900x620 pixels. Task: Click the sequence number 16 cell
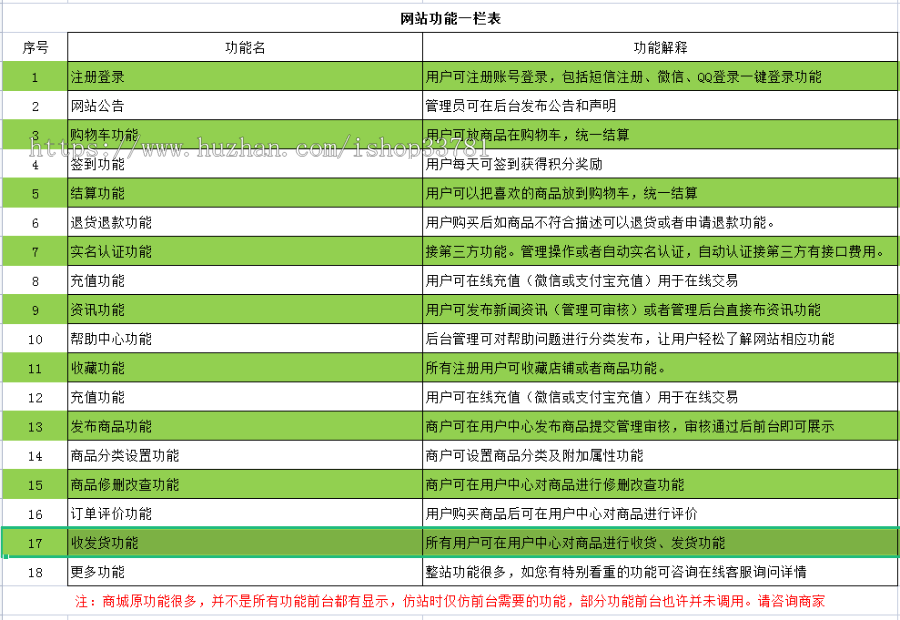pyautogui.click(x=35, y=514)
